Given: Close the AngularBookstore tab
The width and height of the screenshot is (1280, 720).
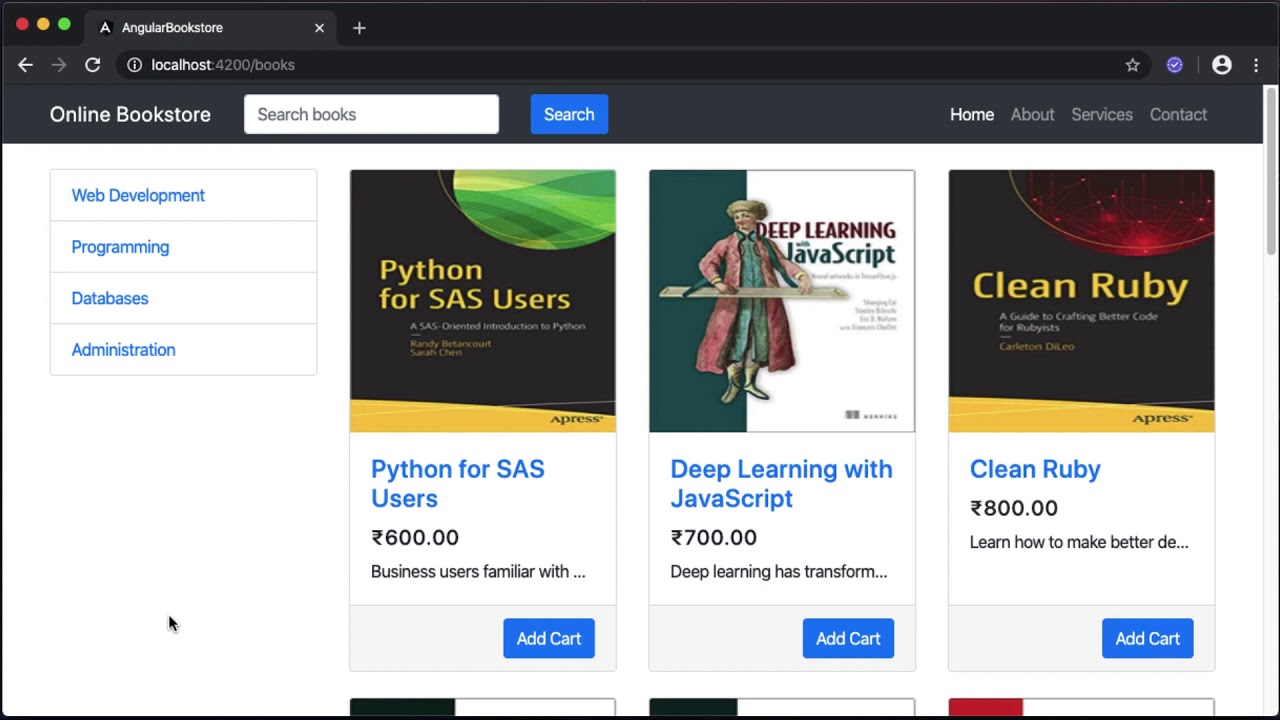Looking at the screenshot, I should coord(320,28).
